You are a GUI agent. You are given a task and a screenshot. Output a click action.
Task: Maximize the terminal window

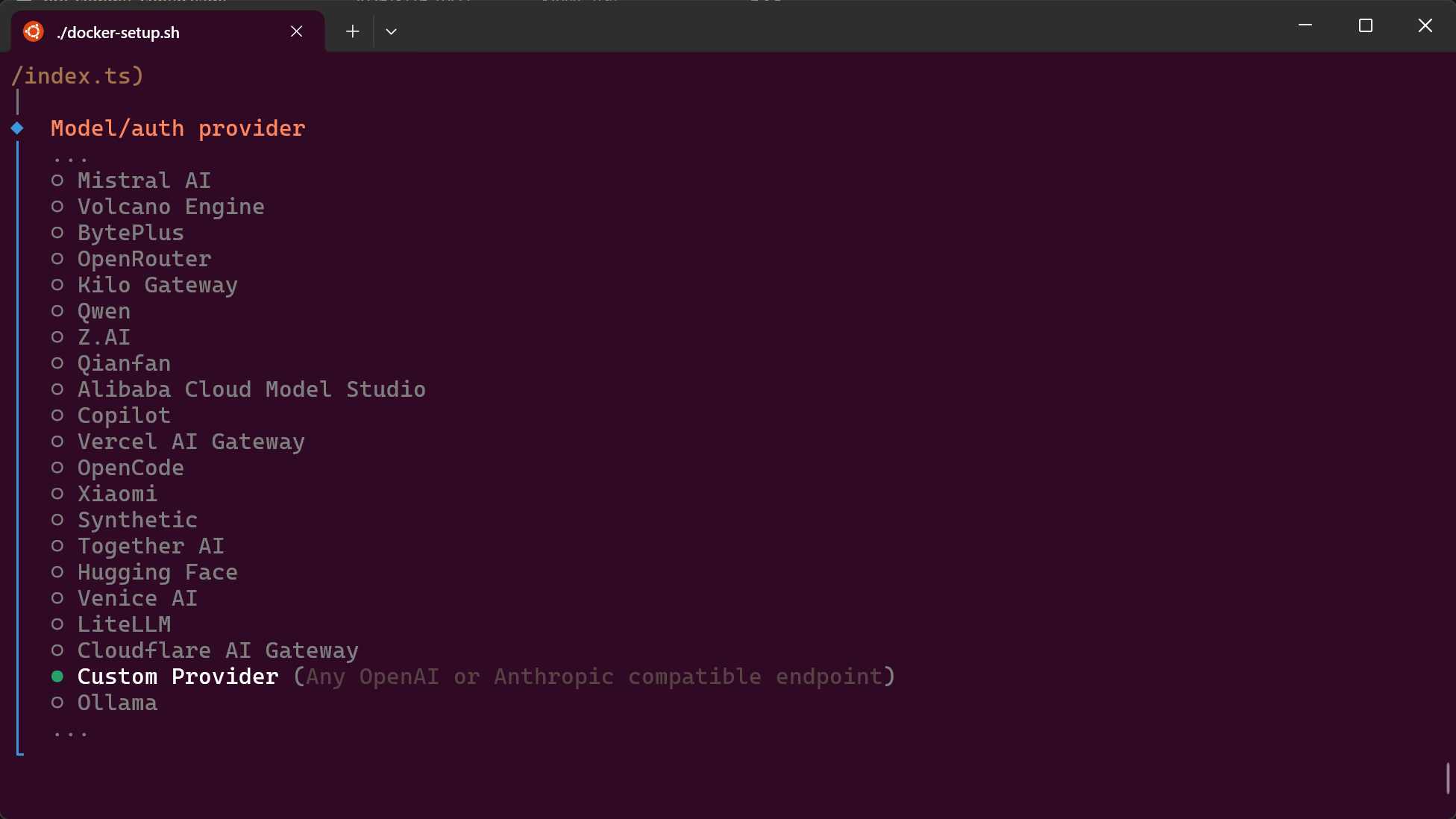coord(1366,25)
